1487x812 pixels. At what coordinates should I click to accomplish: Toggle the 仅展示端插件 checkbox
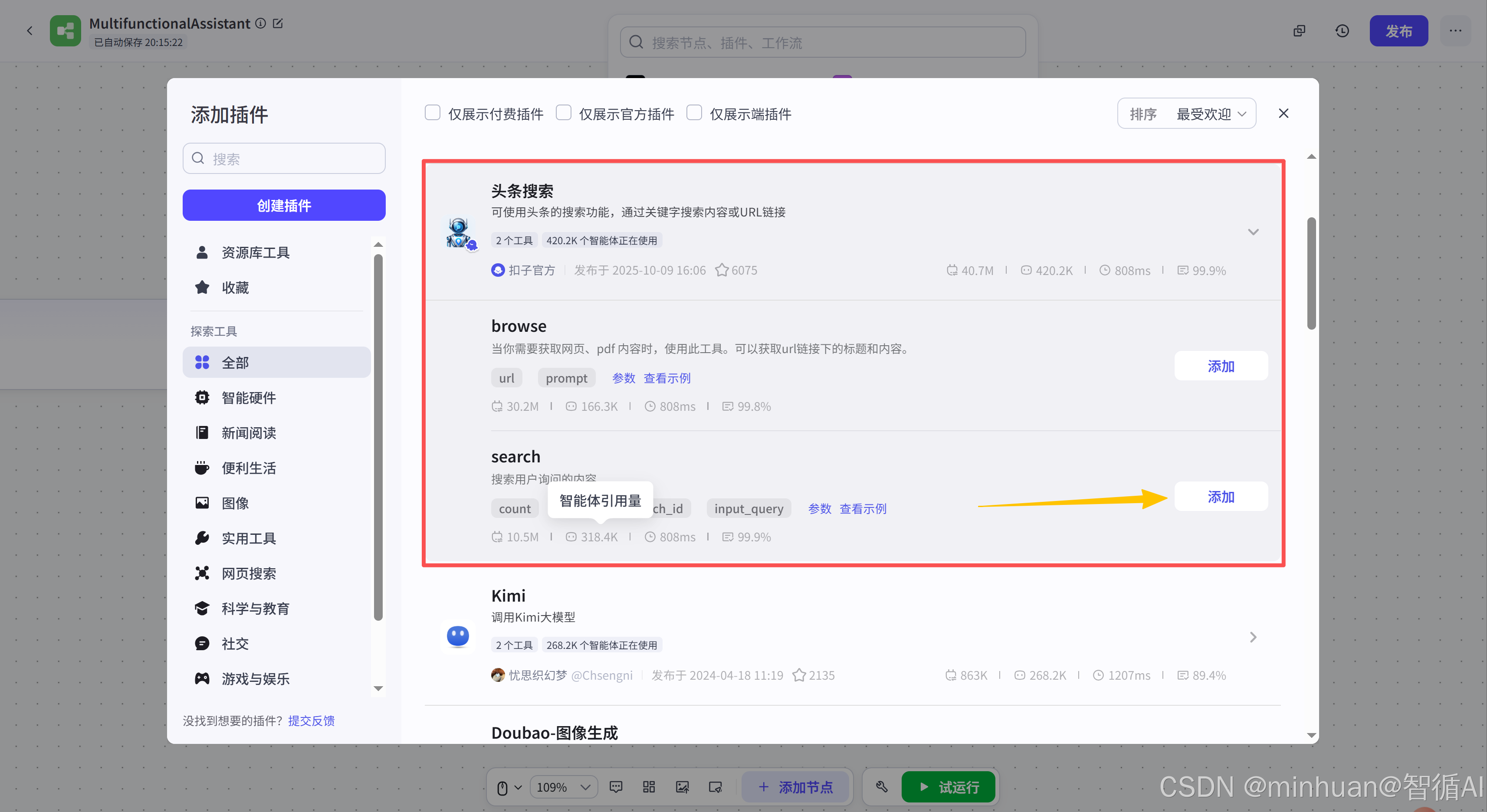pos(694,112)
